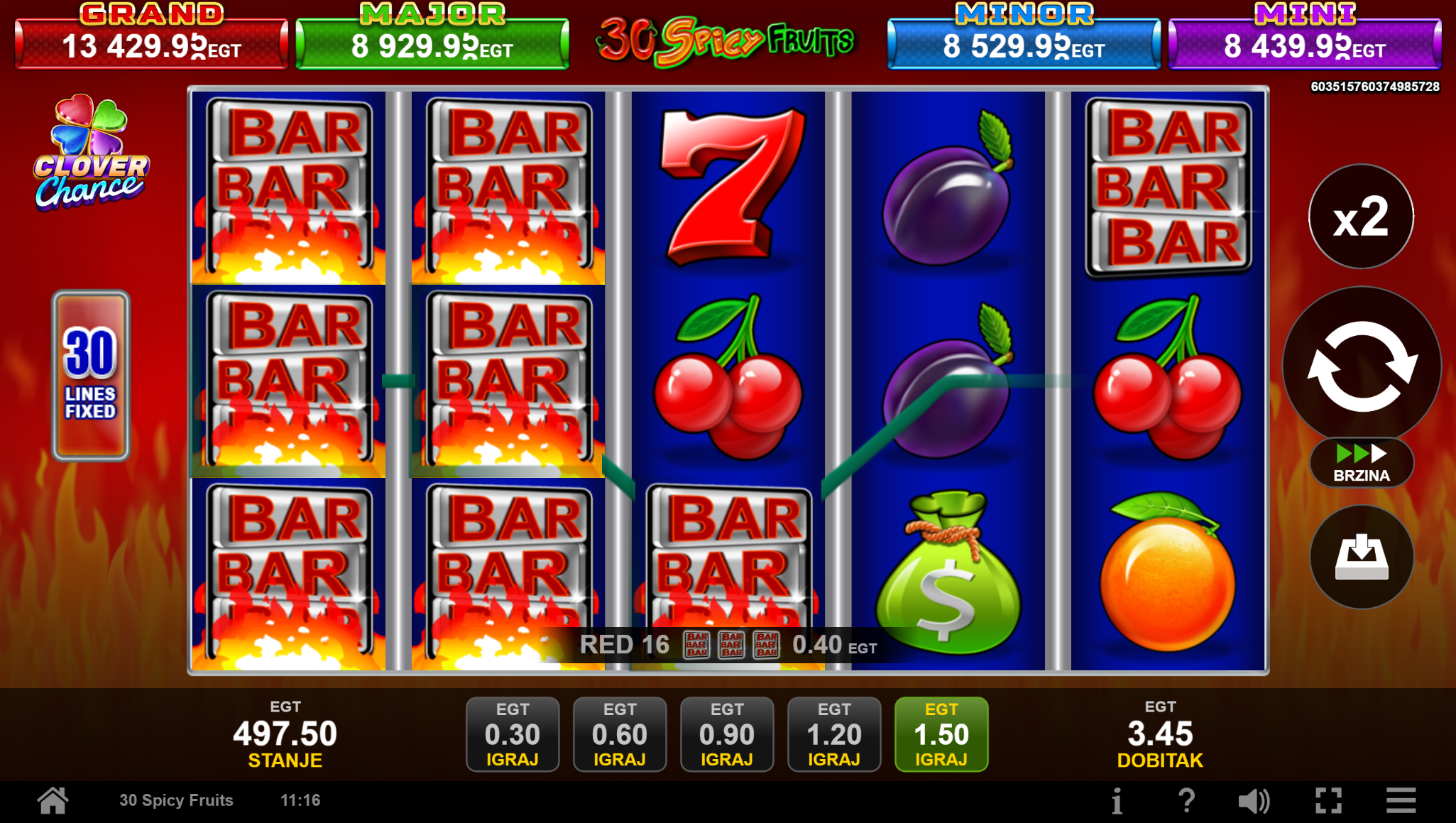
Task: Open the info paytable icon
Action: click(1117, 801)
